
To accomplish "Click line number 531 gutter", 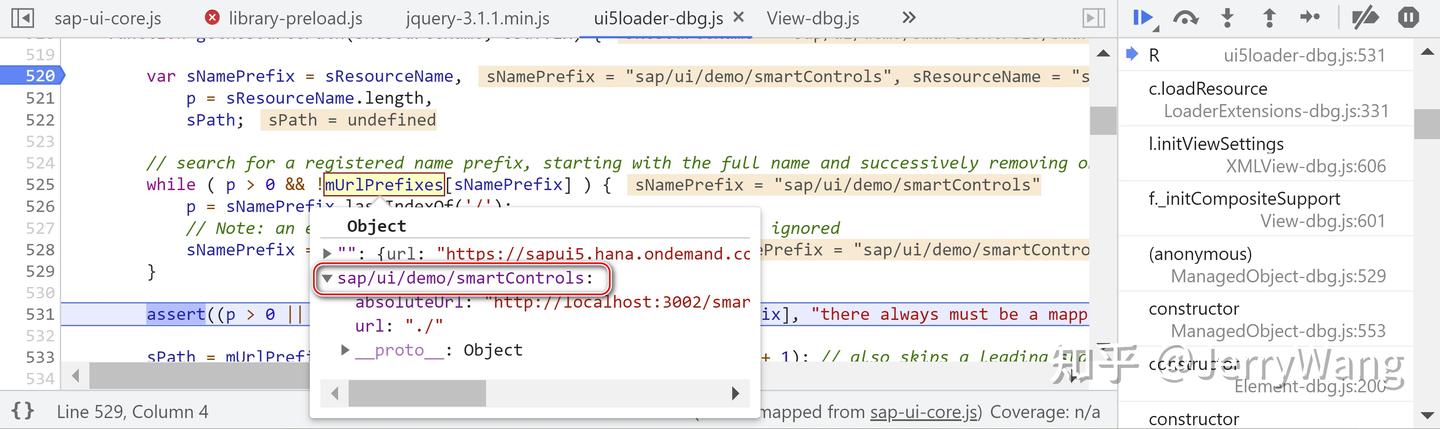I will point(38,314).
